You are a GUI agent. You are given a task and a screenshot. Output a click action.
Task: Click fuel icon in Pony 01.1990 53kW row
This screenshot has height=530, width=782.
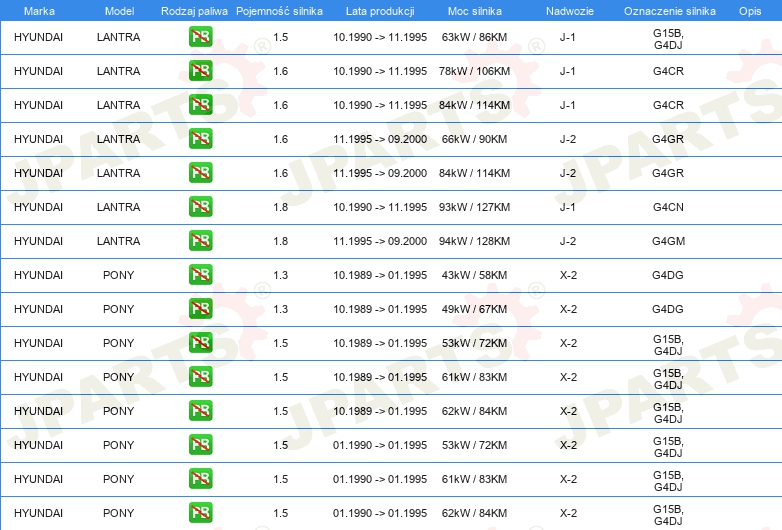pos(200,445)
